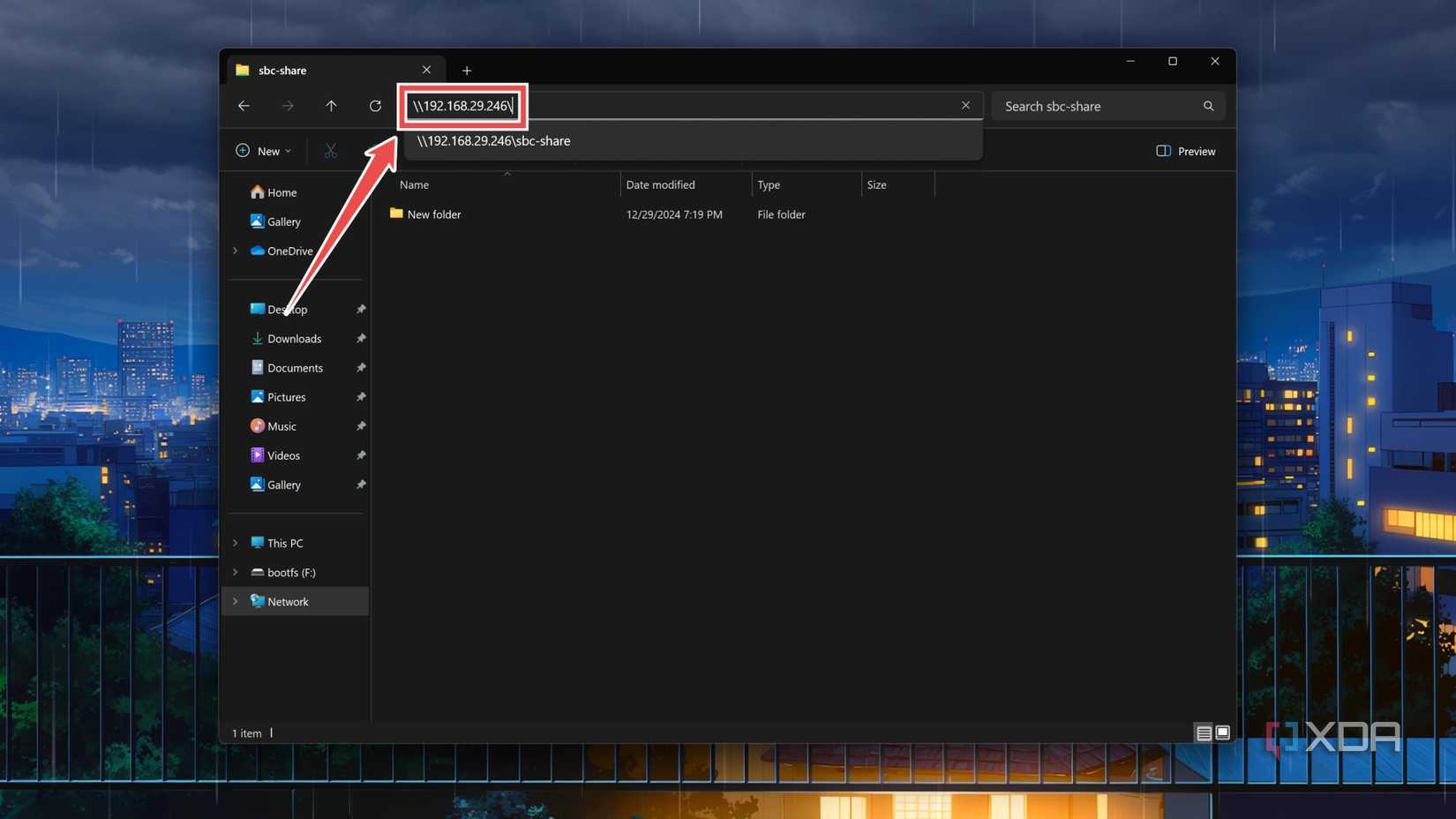Expand the OneDrive tree node
Image resolution: width=1456 pixels, height=819 pixels.
click(x=236, y=251)
